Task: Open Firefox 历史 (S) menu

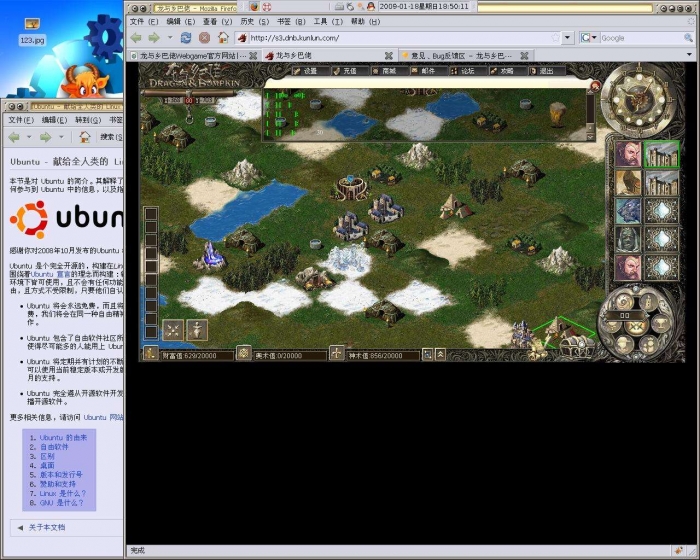Action: [254, 21]
